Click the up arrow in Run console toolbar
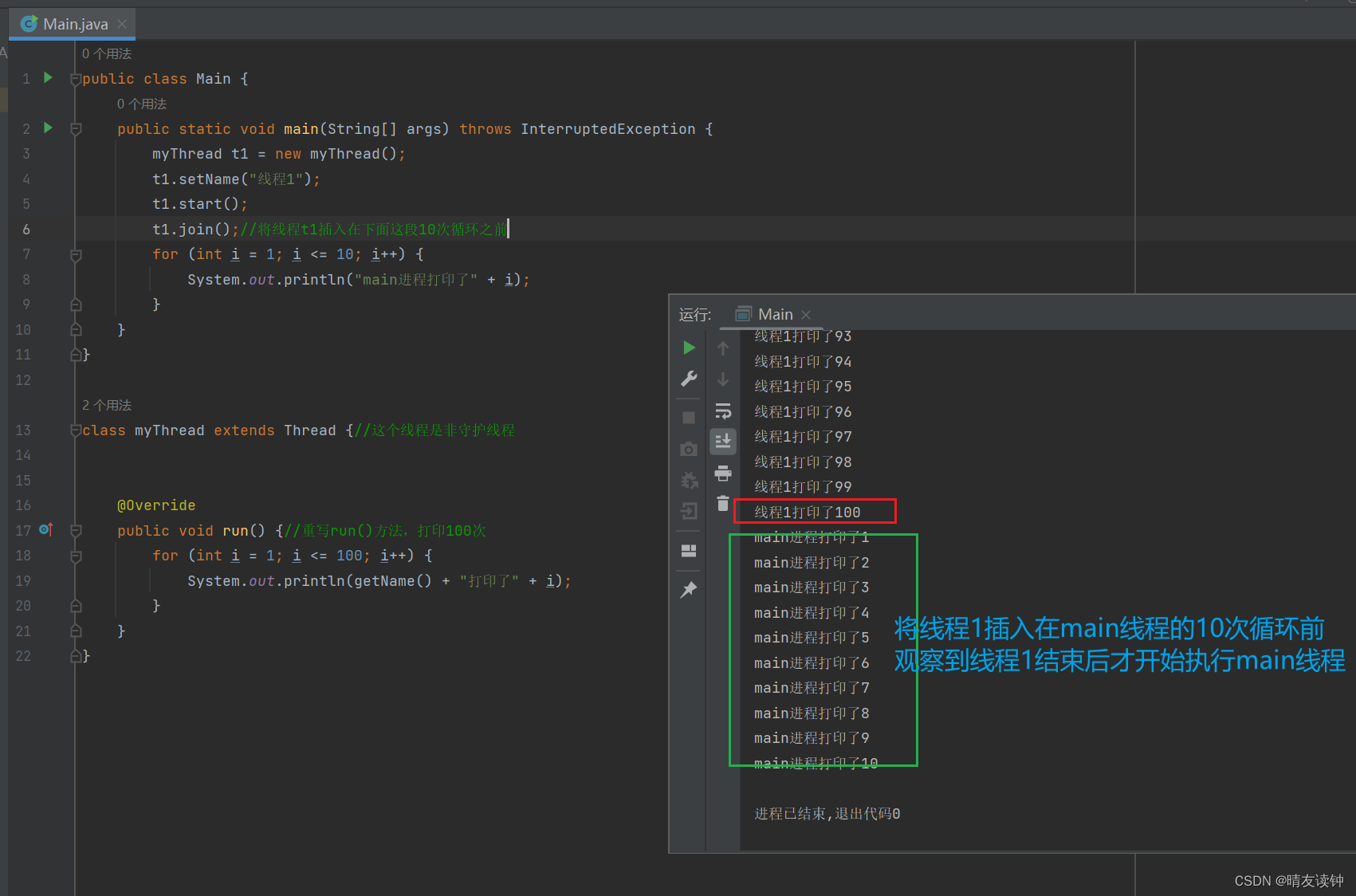The image size is (1356, 896). [723, 348]
